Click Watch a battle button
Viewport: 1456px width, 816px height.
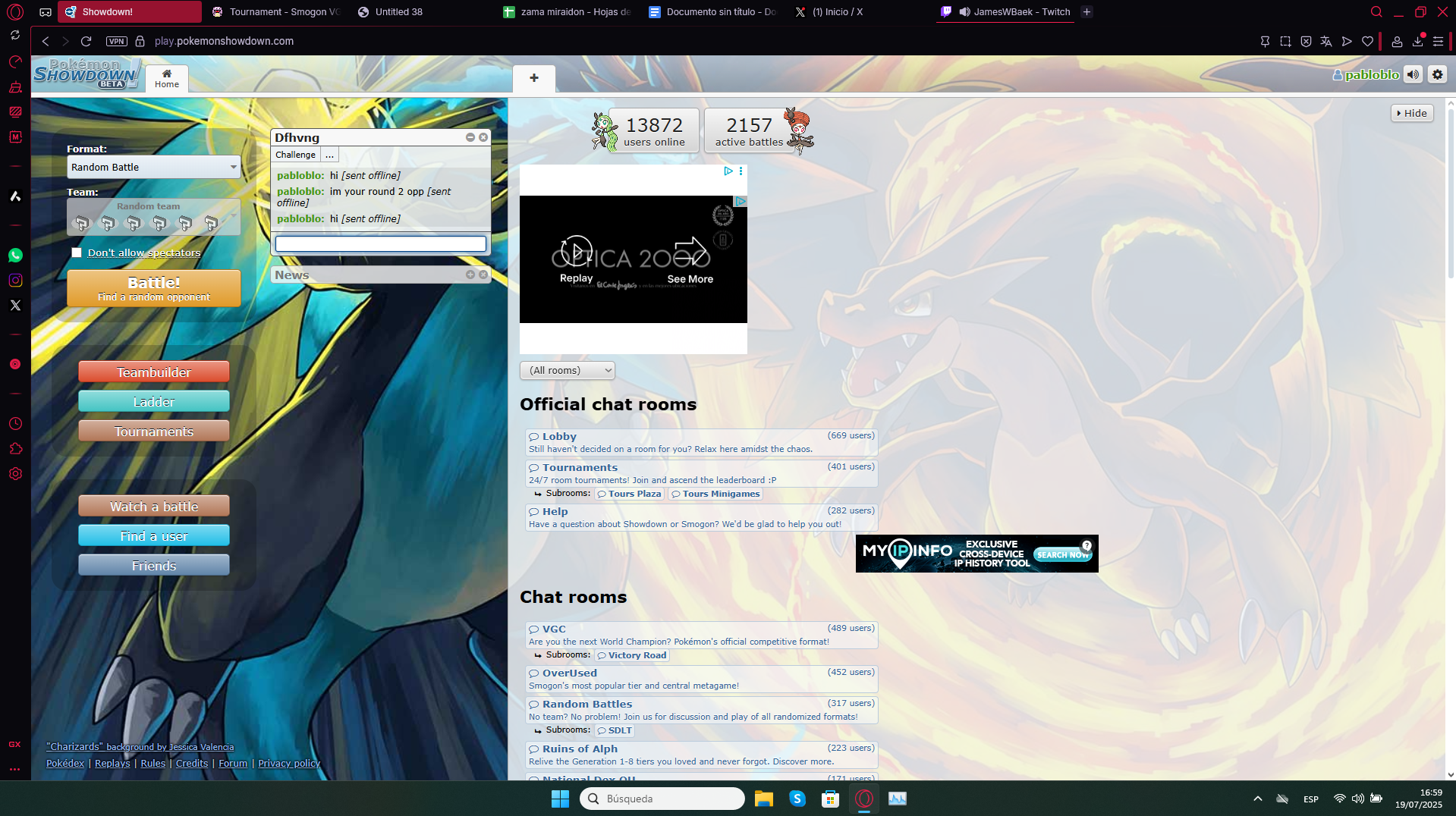point(154,507)
